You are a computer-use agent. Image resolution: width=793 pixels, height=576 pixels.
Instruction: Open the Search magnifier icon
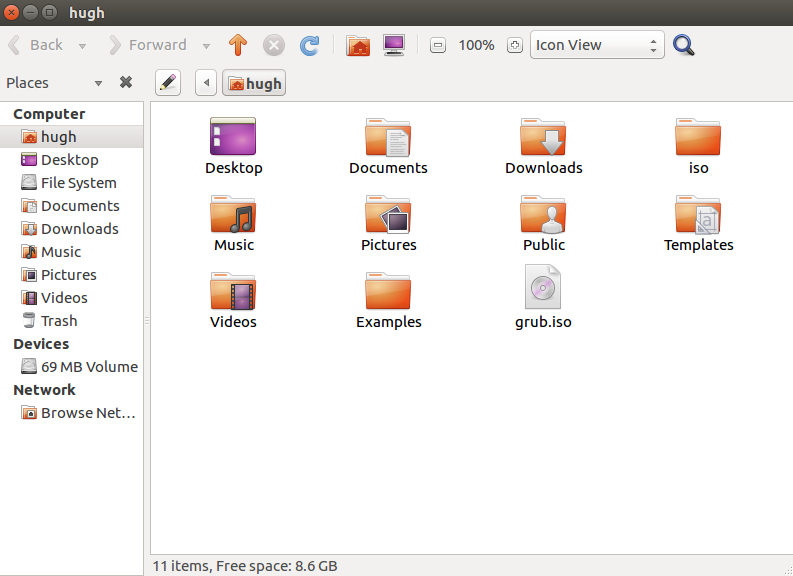[x=684, y=45]
